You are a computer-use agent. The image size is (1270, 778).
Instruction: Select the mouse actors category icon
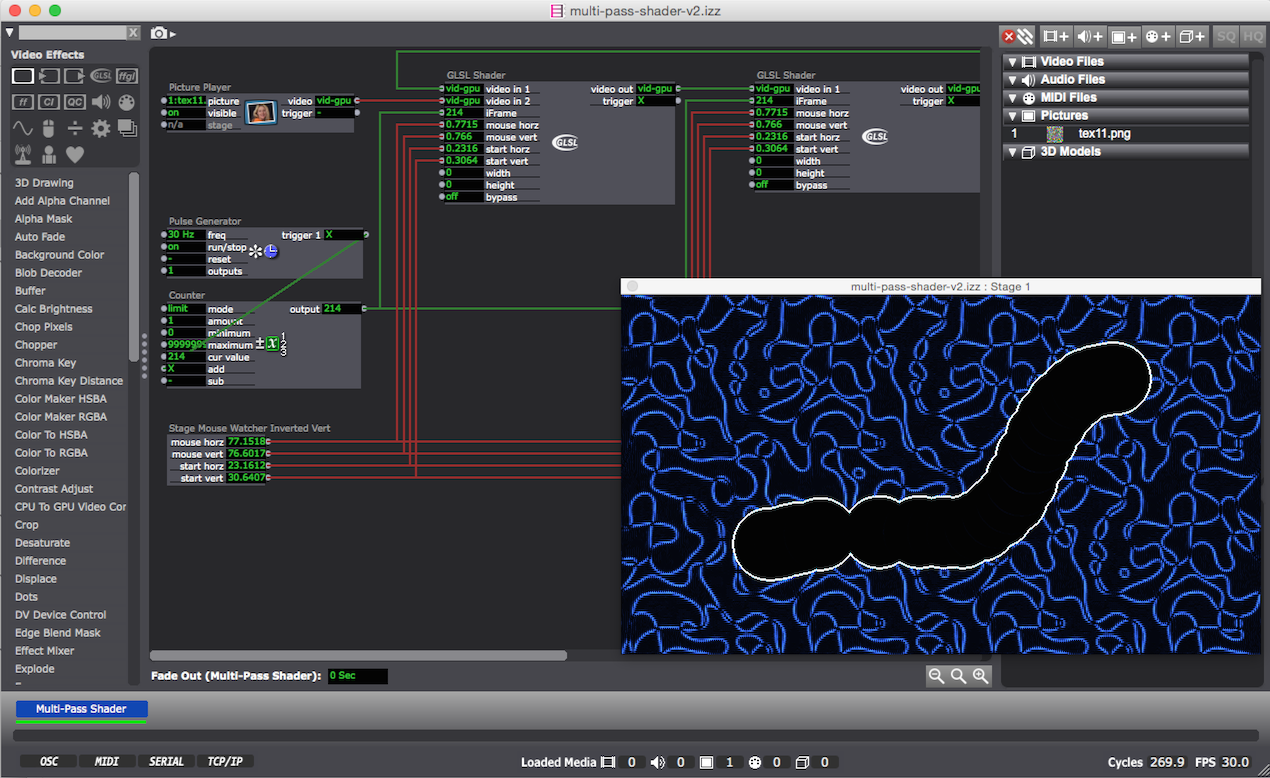point(48,128)
